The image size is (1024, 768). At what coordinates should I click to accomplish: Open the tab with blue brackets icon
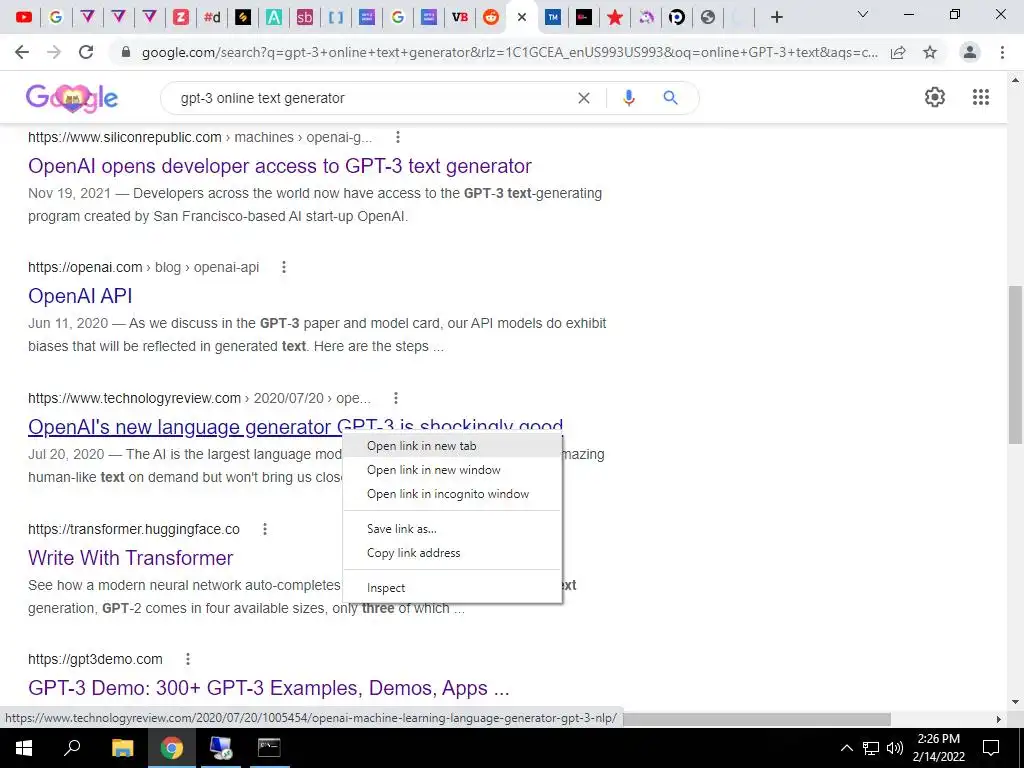(336, 17)
